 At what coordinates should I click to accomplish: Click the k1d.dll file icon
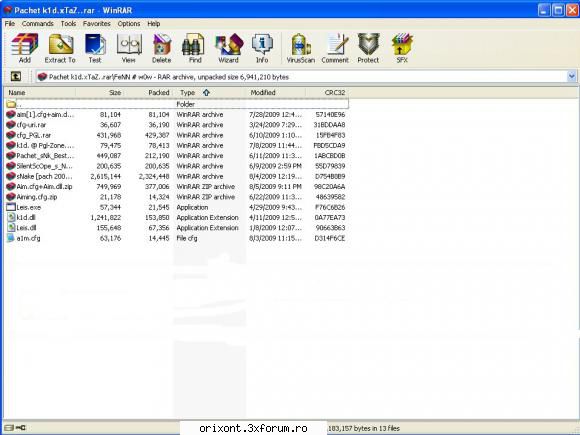[x=11, y=218]
